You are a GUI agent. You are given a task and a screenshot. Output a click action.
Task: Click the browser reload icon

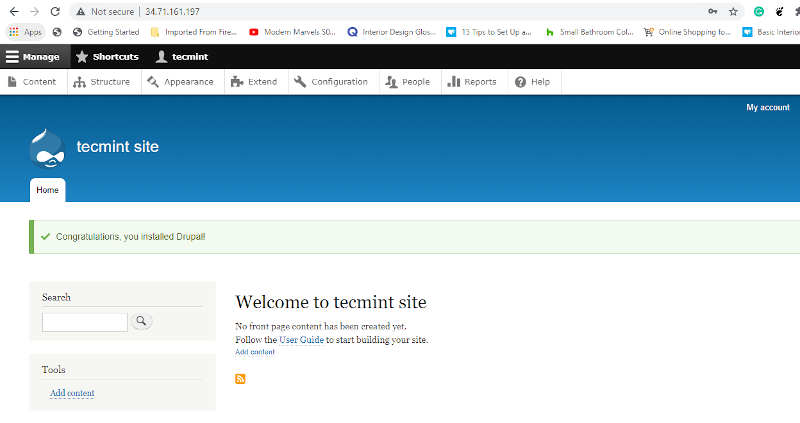click(54, 11)
